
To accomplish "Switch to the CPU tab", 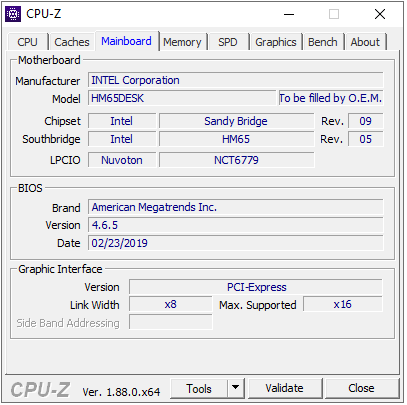I will pyautogui.click(x=28, y=42).
